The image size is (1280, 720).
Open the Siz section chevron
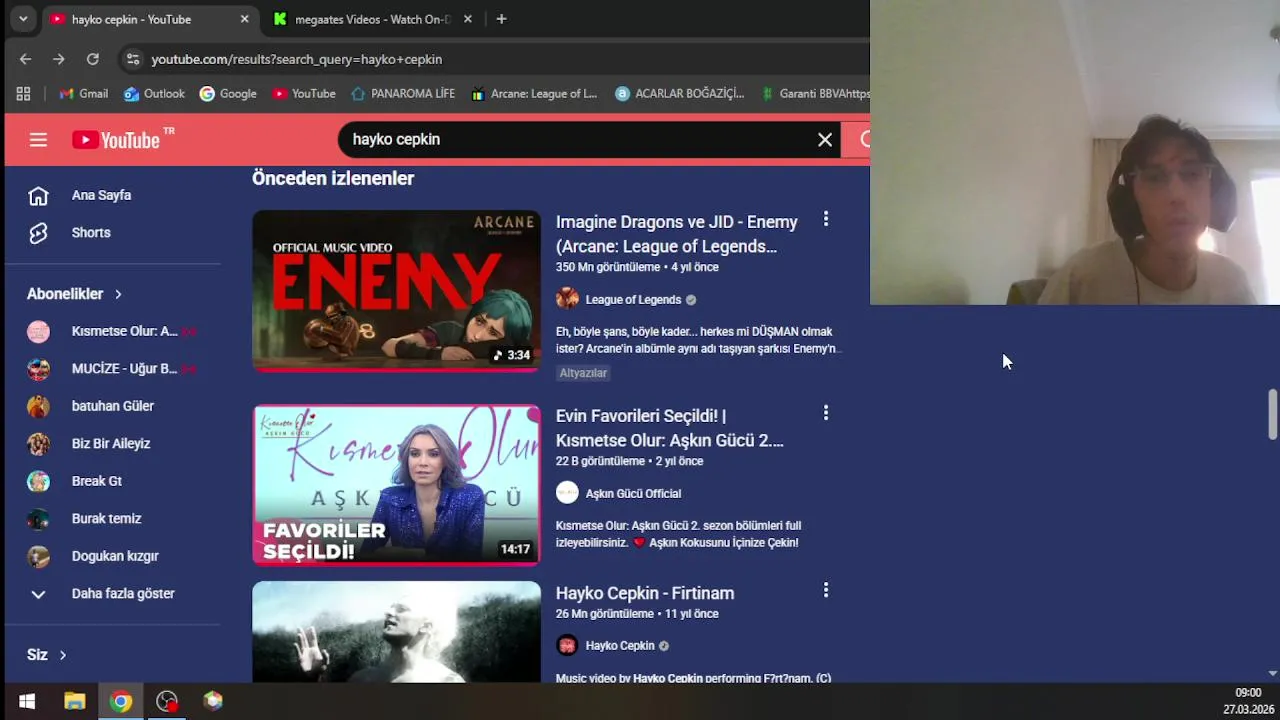[62, 655]
